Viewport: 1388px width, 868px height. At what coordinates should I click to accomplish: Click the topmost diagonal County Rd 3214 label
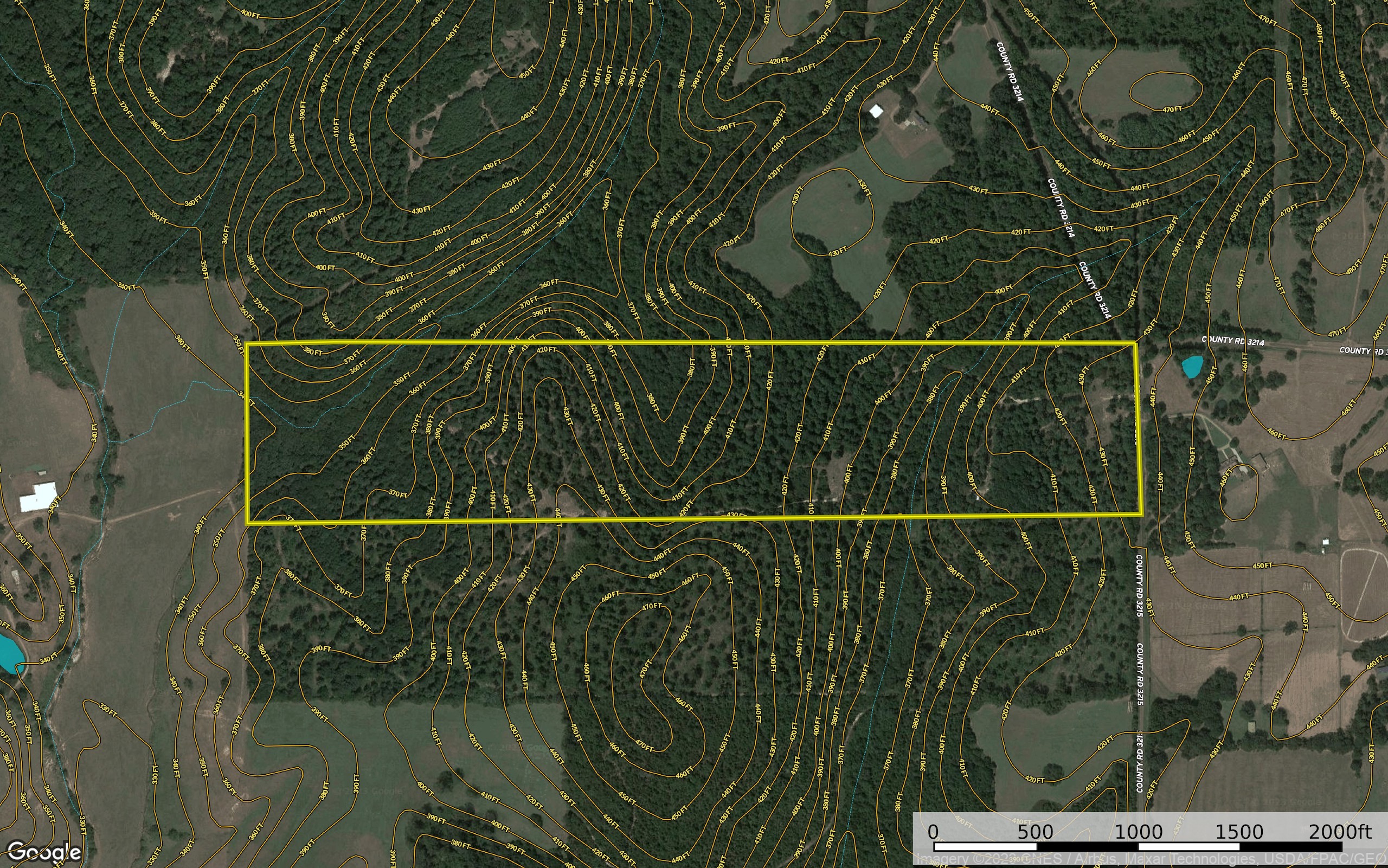coord(1010,72)
